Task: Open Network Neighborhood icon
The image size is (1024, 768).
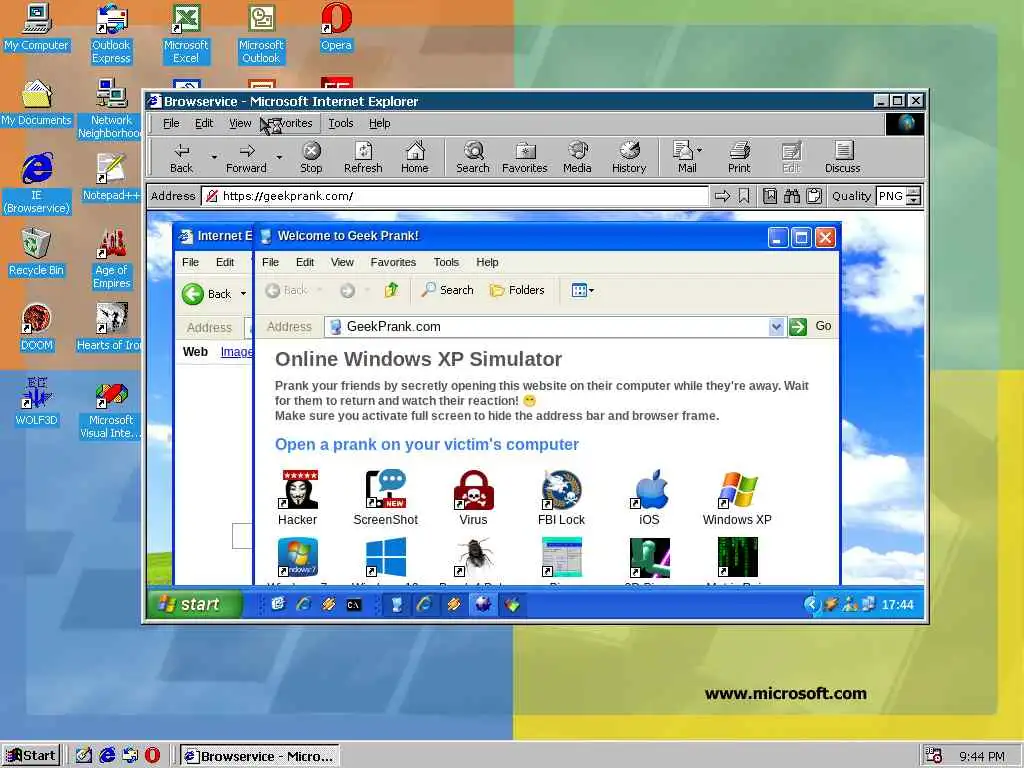Action: [x=111, y=109]
